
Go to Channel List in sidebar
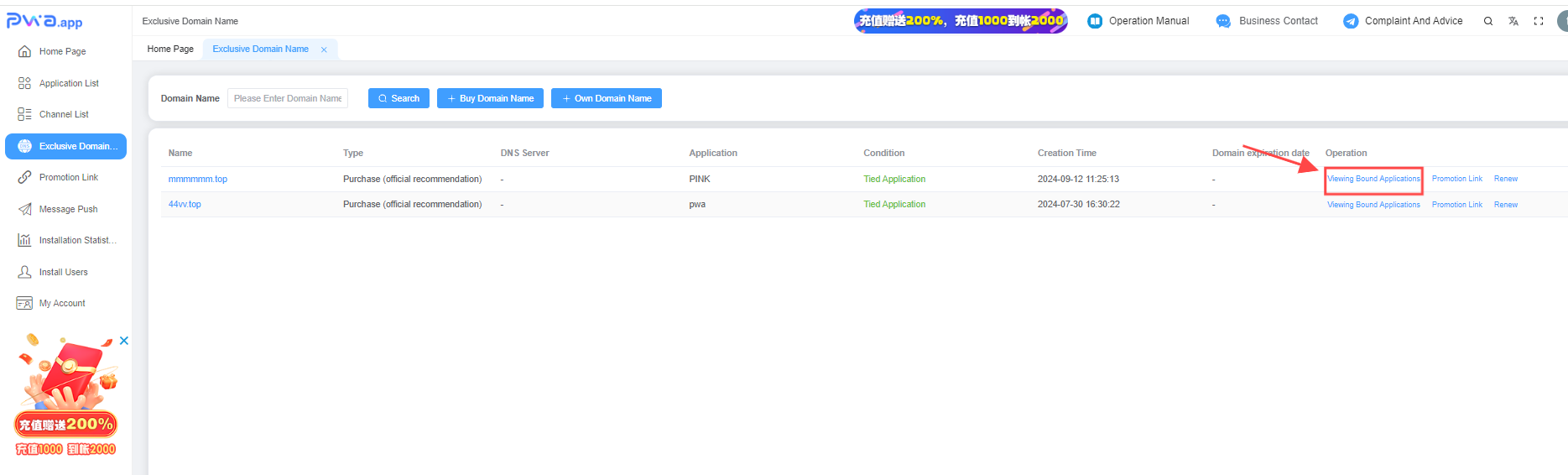(64, 114)
